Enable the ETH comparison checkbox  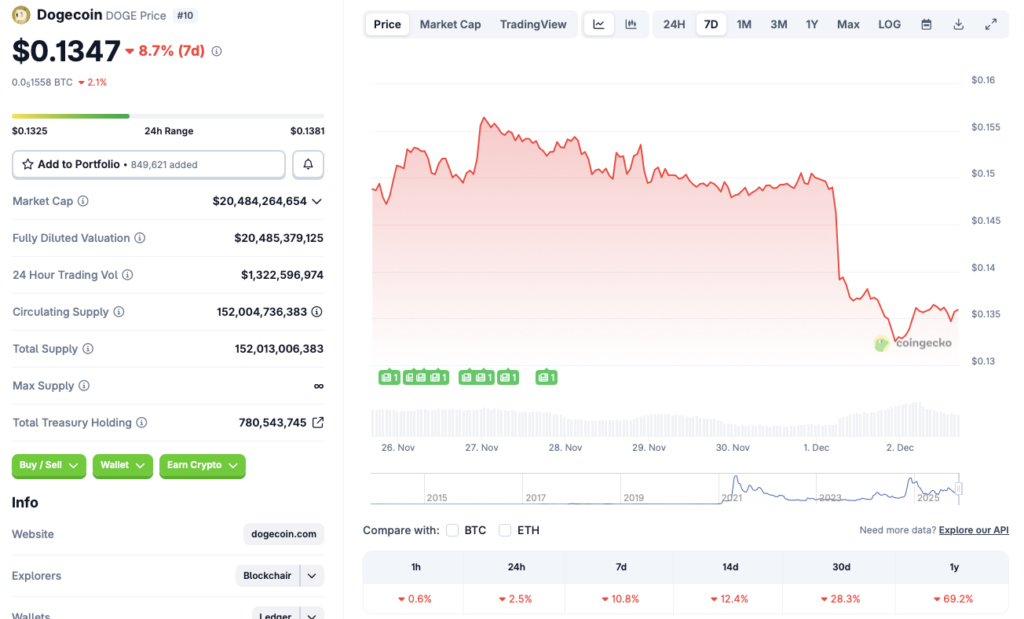[505, 530]
